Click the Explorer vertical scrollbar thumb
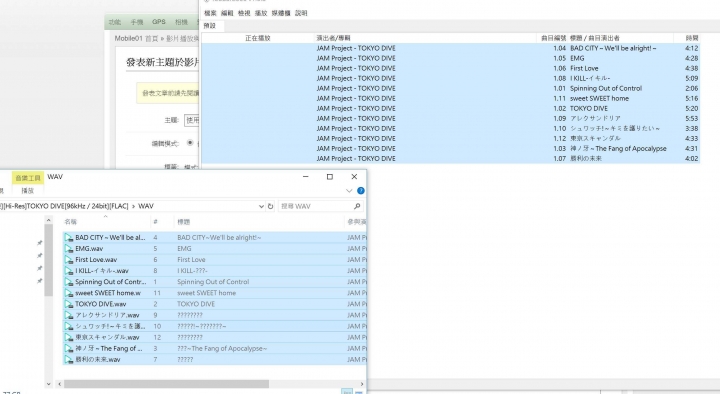 click(x=49, y=260)
